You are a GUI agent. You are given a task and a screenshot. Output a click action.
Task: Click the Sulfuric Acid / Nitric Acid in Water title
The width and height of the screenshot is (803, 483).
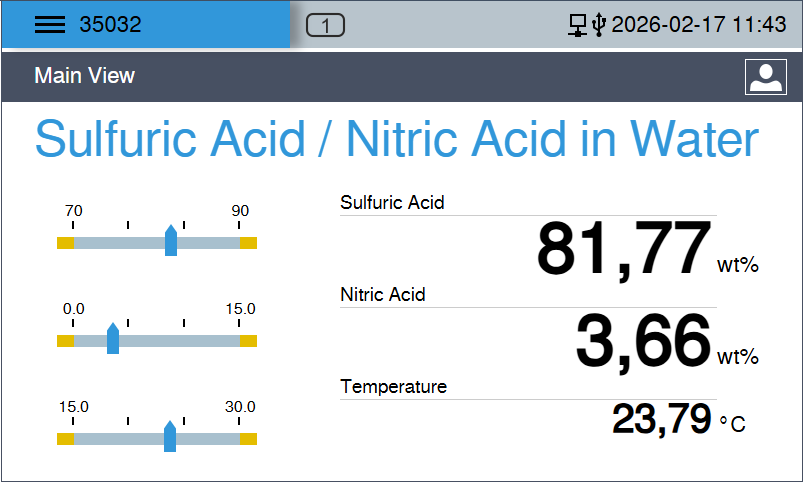397,139
